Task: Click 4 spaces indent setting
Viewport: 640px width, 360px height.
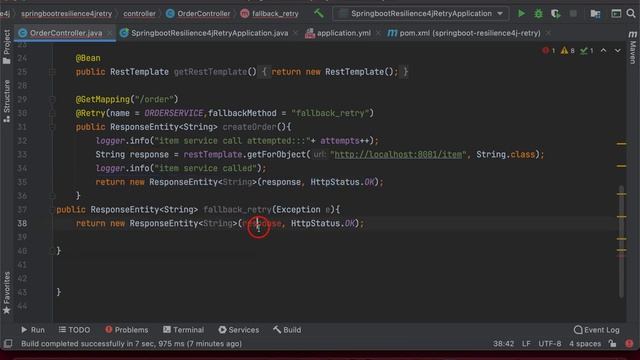Action: (x=584, y=343)
